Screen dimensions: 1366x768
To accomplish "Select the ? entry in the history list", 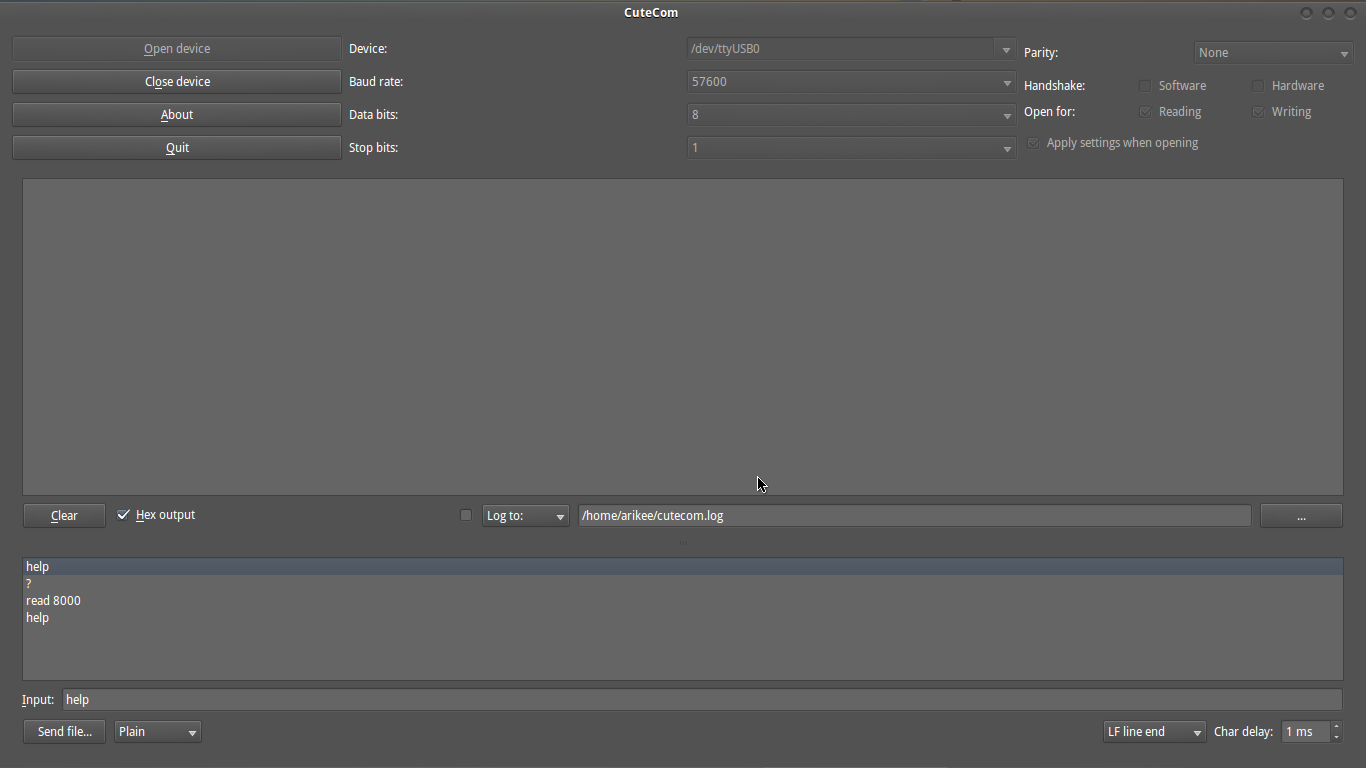I will (683, 584).
